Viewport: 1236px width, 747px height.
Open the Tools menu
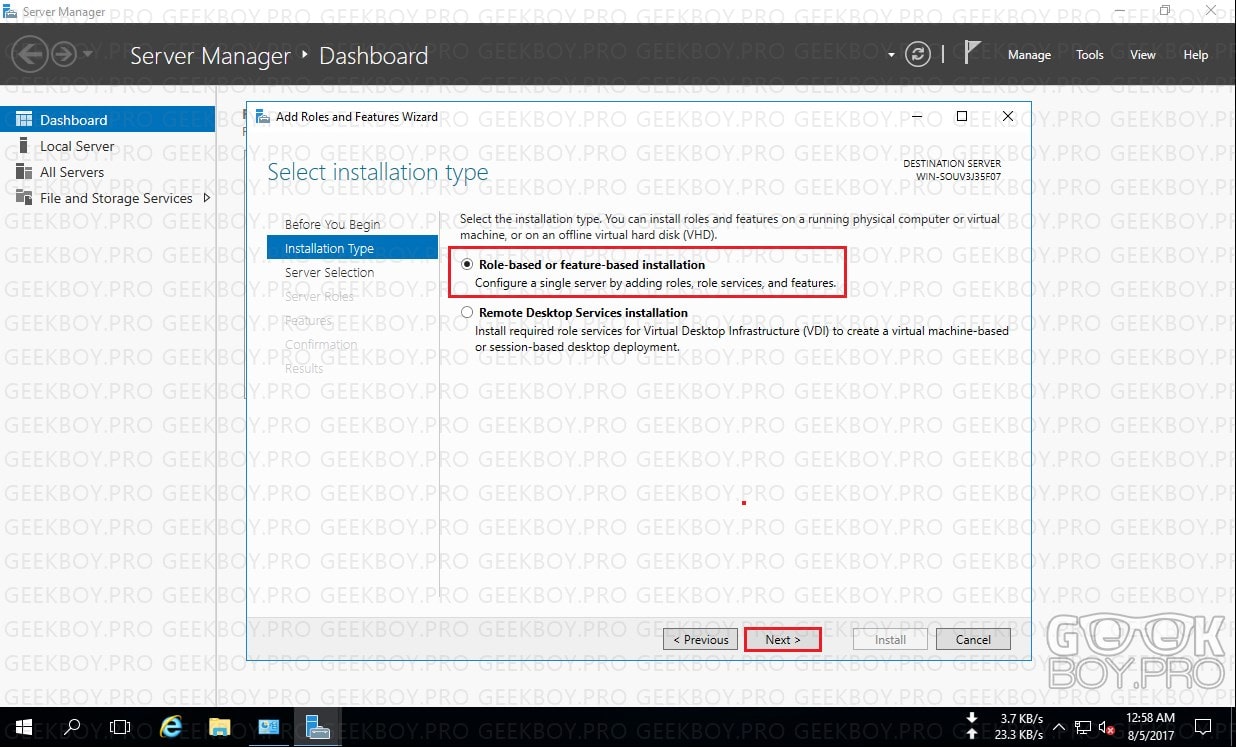(1090, 55)
